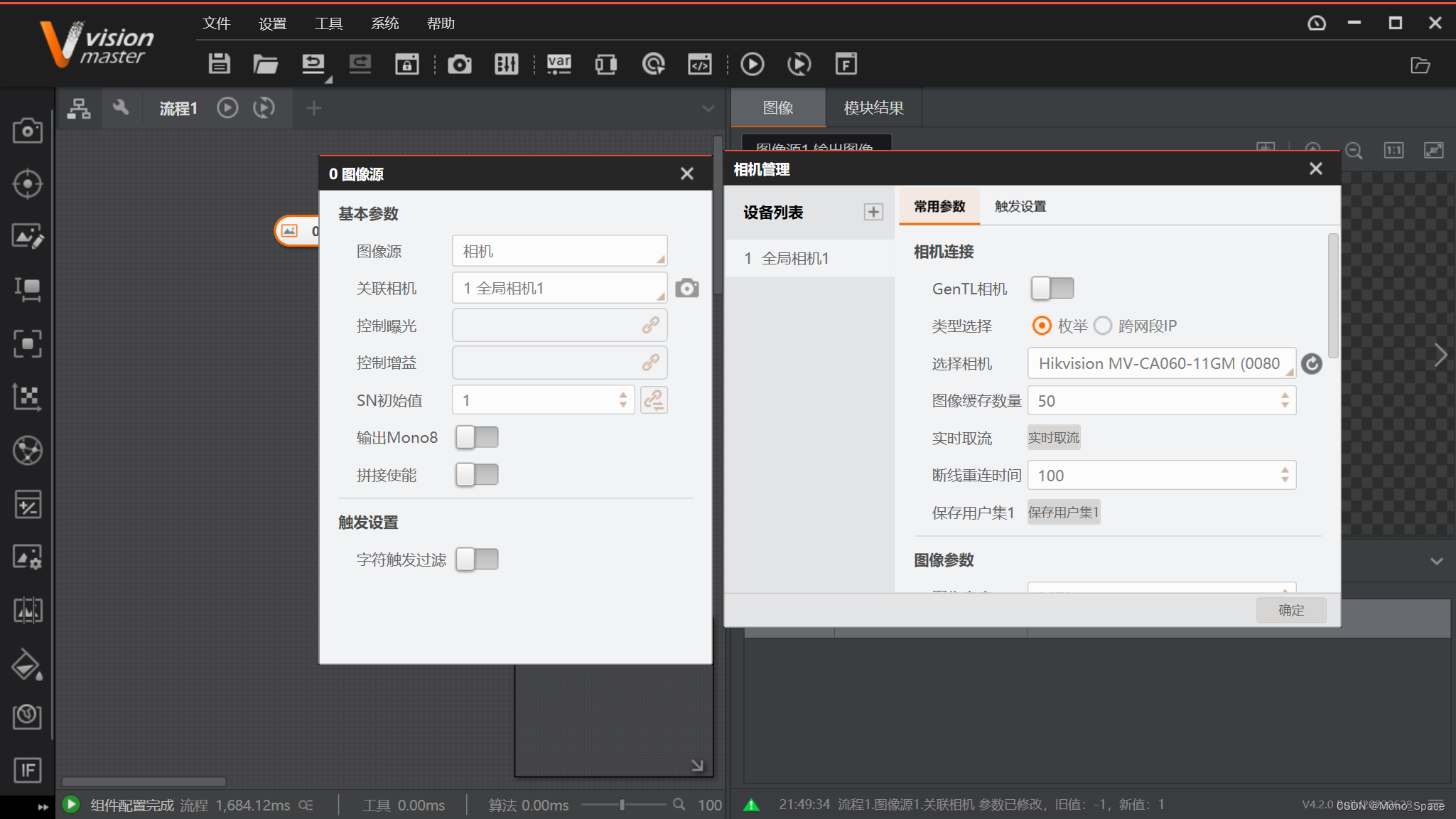Select the camera capture tool in left sidebar
The width and height of the screenshot is (1456, 819).
[27, 131]
